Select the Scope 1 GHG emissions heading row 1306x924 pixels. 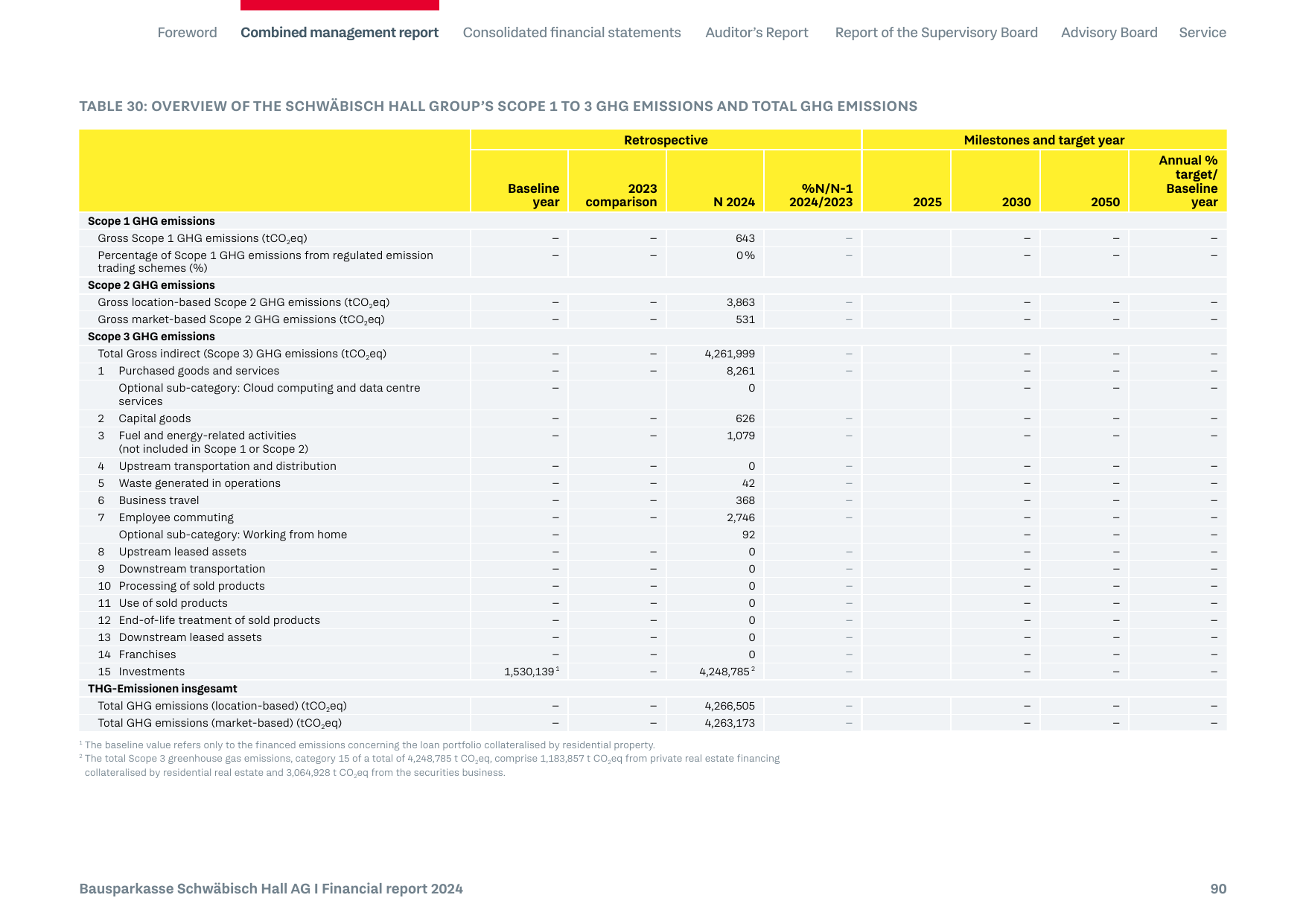(x=652, y=221)
